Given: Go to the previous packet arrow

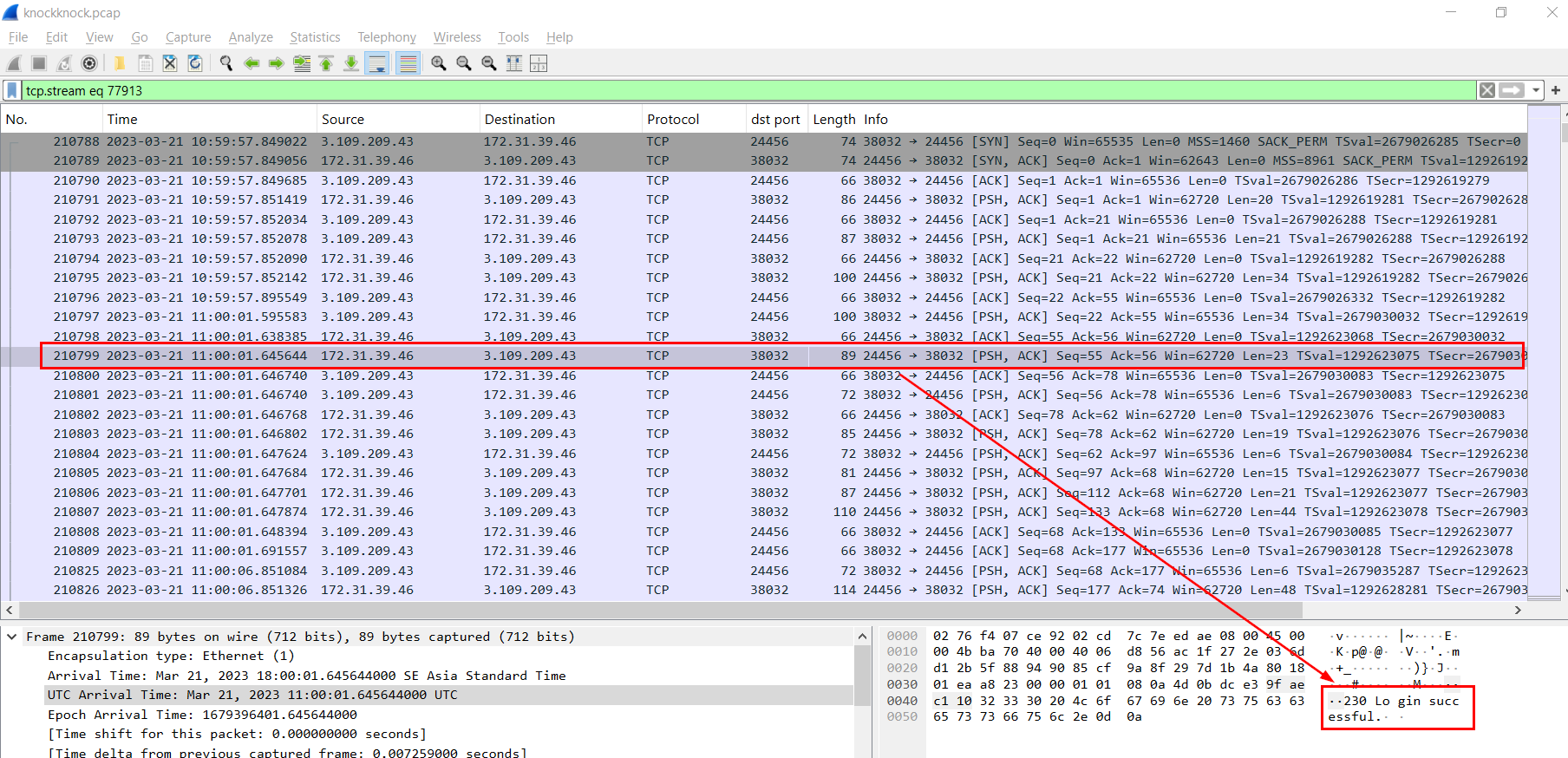Looking at the screenshot, I should tap(252, 63).
